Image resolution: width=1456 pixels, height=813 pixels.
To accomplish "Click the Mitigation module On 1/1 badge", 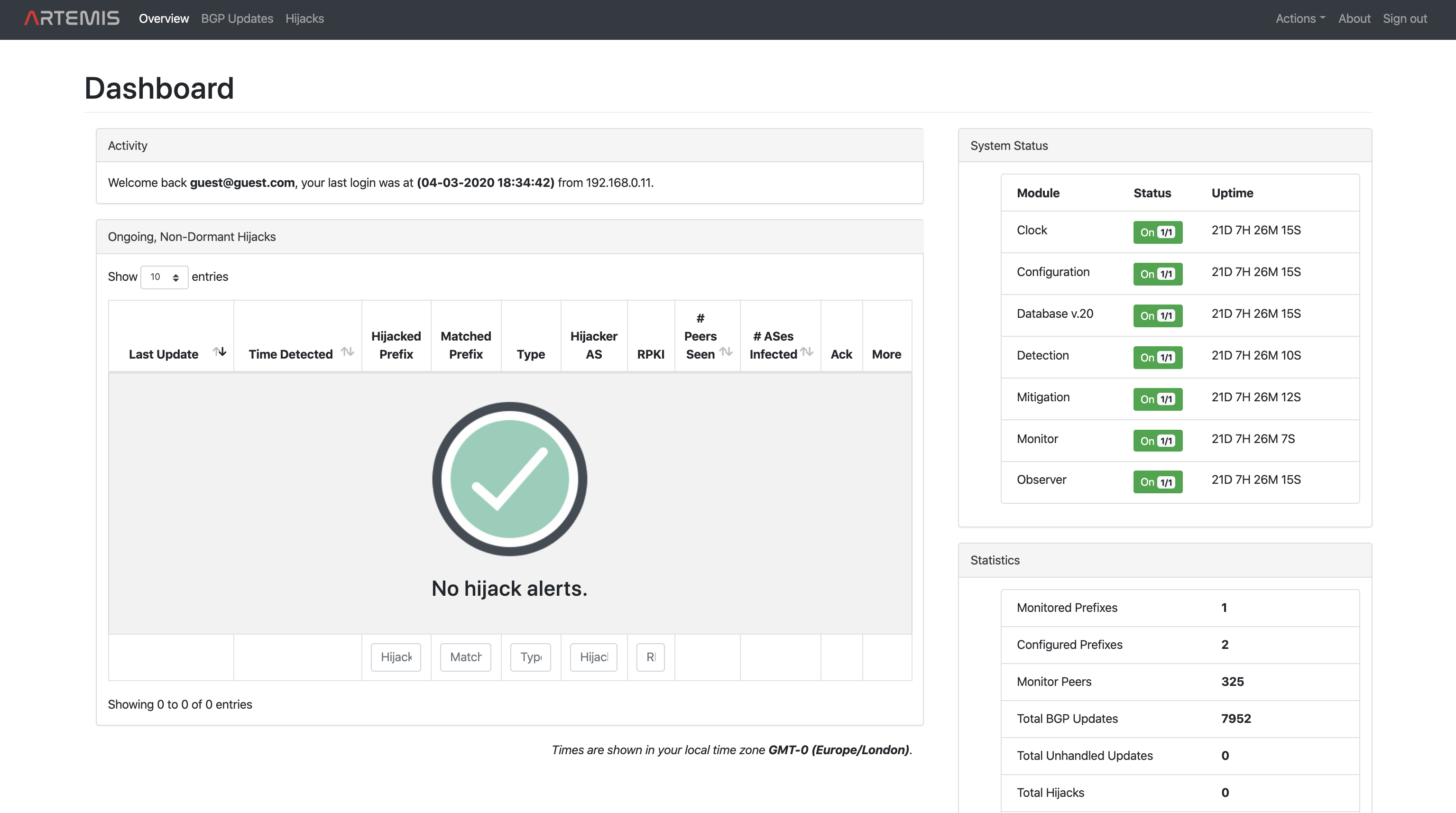I will tap(1157, 399).
